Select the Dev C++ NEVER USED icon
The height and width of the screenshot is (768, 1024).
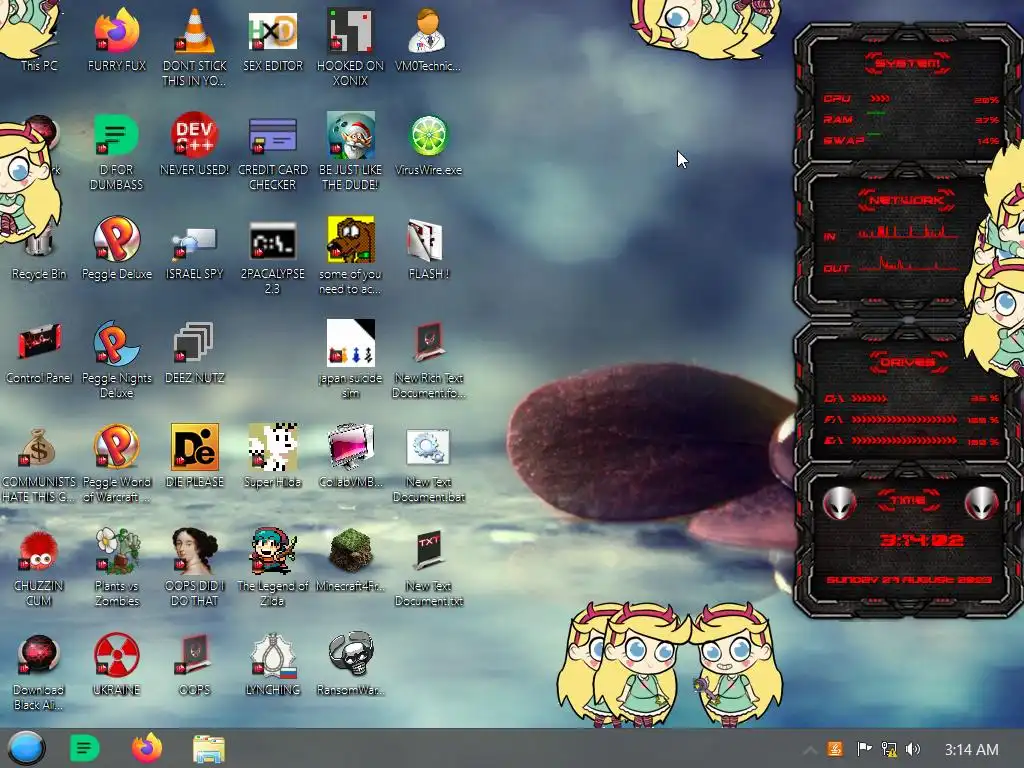click(195, 144)
